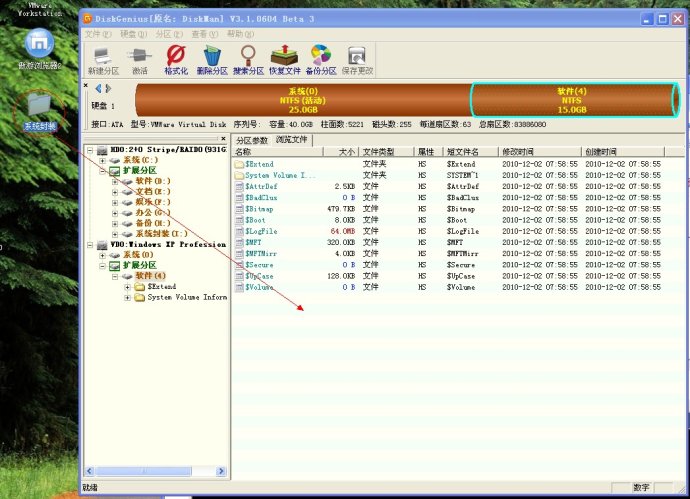The height and width of the screenshot is (499, 690).
Task: Sort file list by 修改时间 column
Action: pyautogui.click(x=540, y=152)
